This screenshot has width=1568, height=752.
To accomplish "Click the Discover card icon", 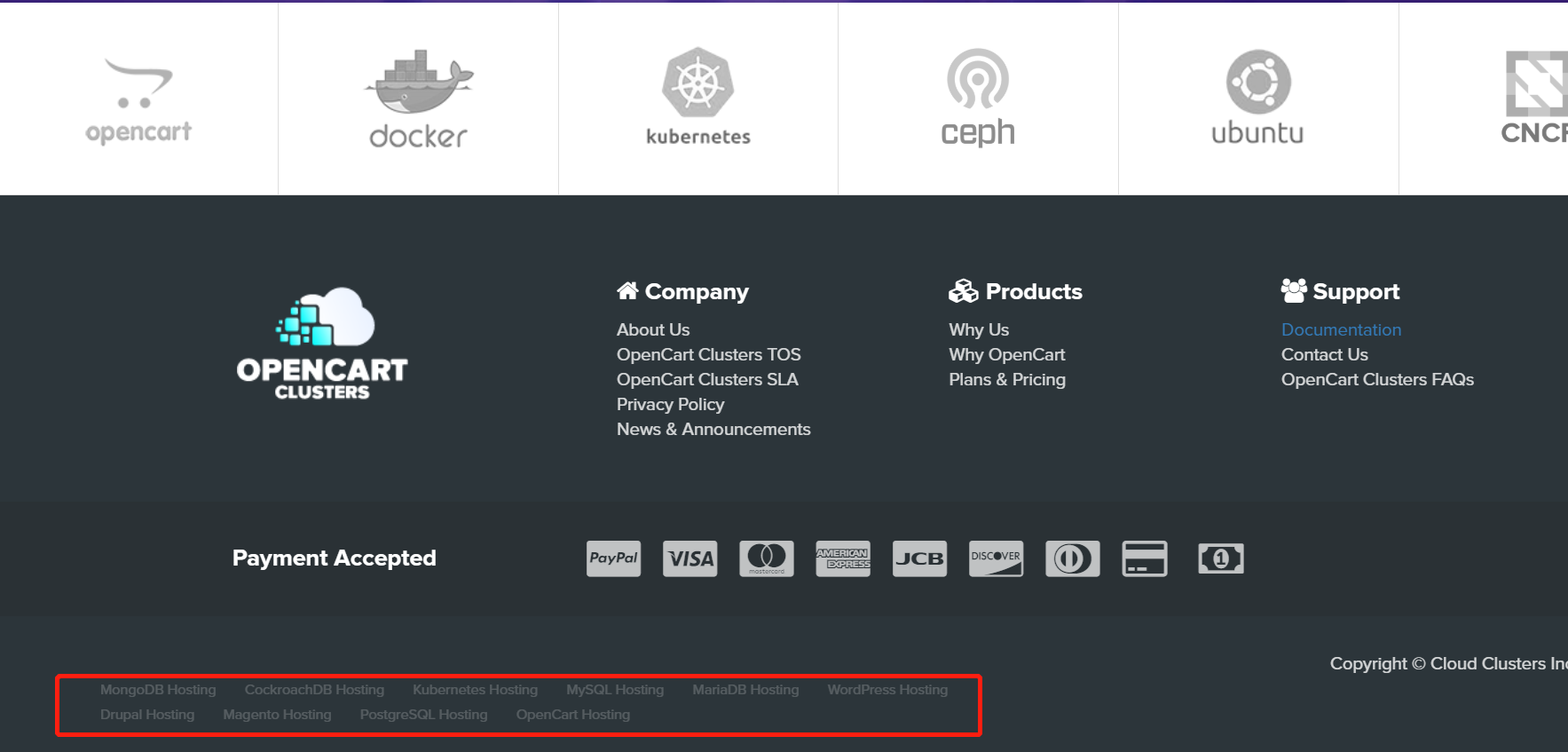I will 996,558.
